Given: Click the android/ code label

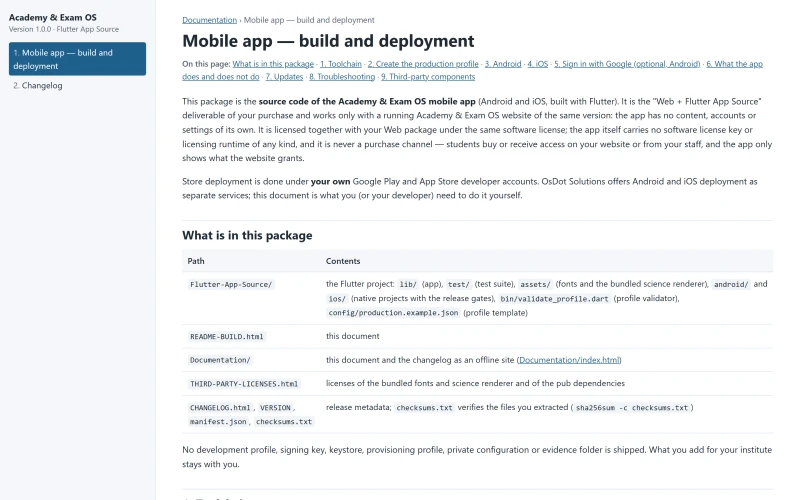Looking at the screenshot, I should (731, 284).
